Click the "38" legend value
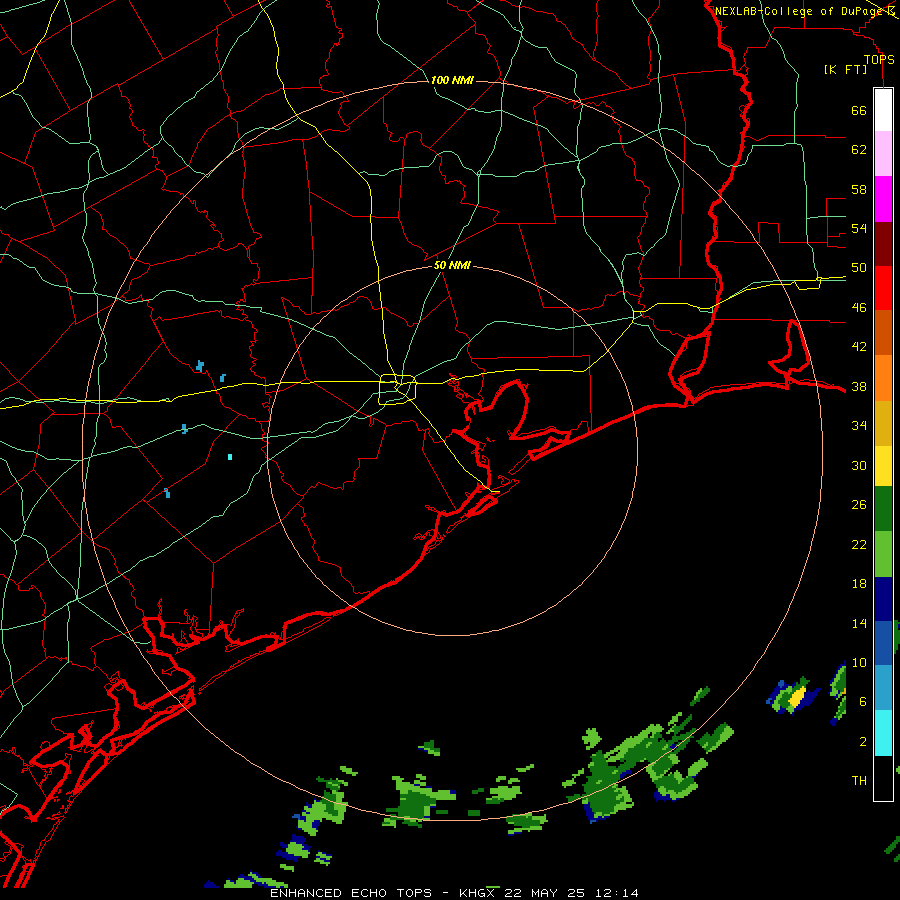 coord(859,387)
